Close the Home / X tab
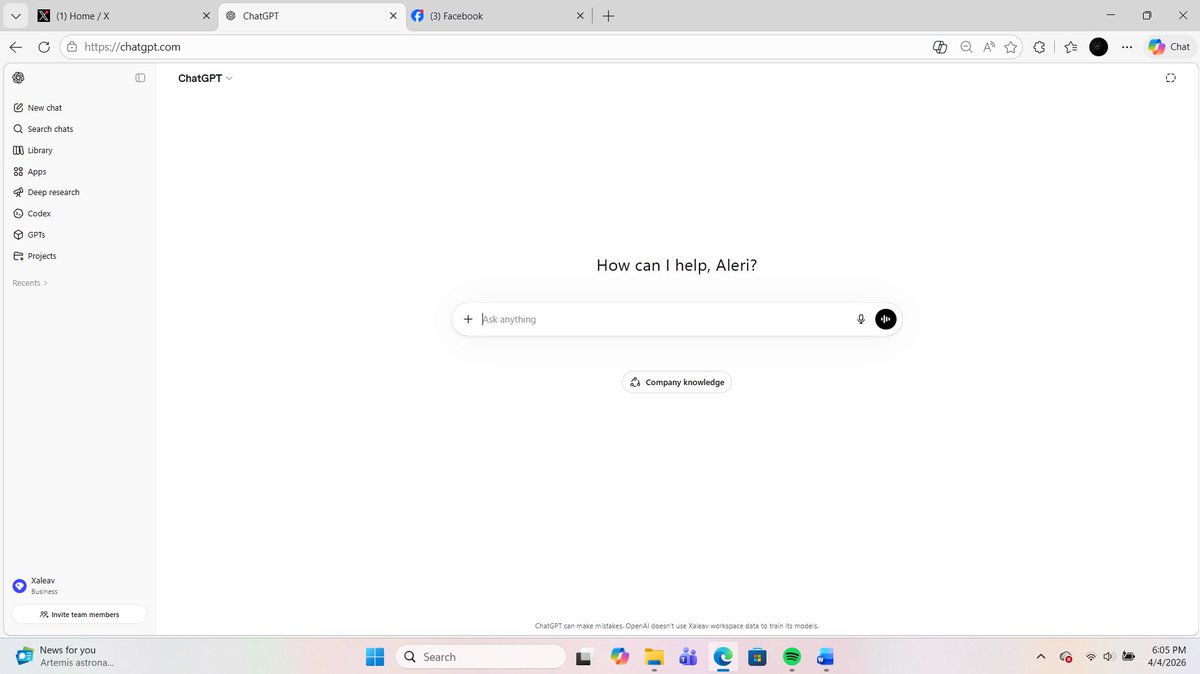 206,16
